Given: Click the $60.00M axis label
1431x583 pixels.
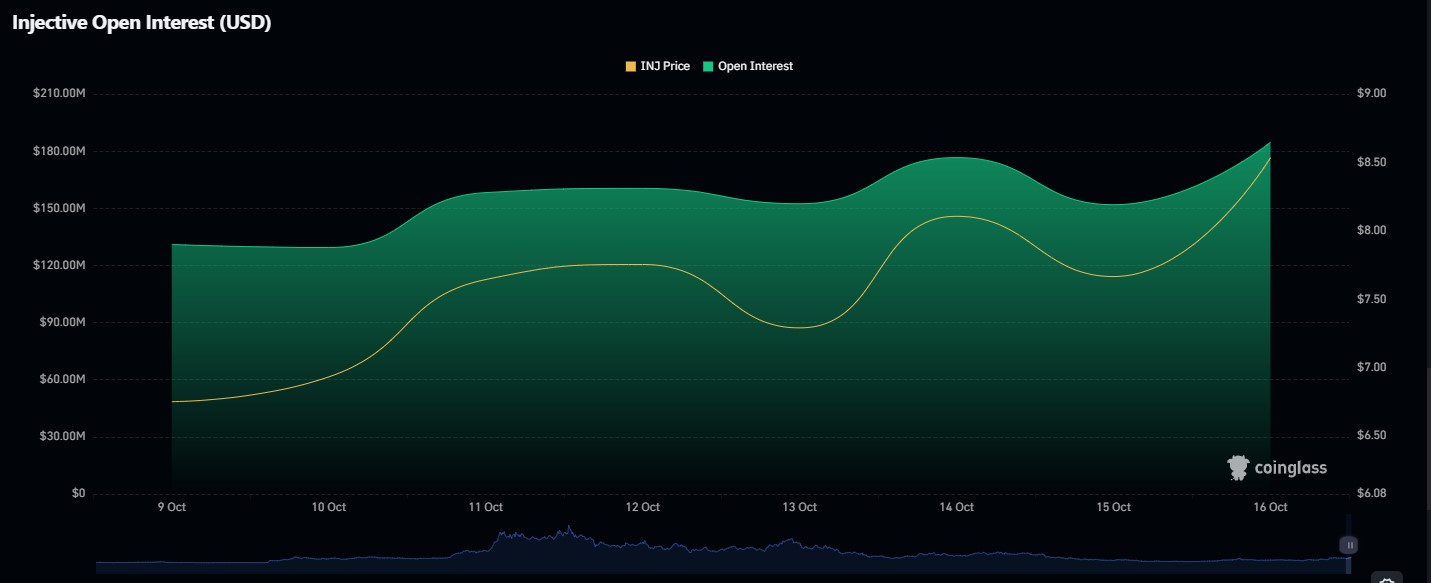Looking at the screenshot, I should click(x=63, y=379).
